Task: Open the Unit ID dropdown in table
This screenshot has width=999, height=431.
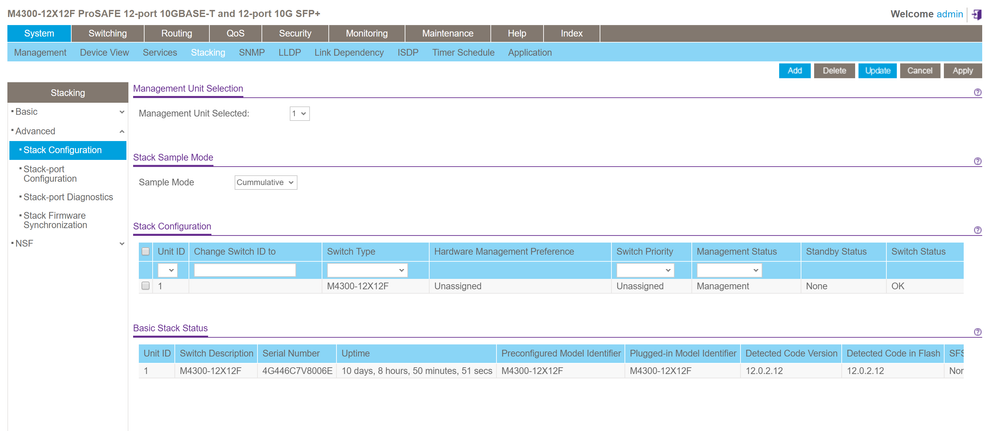Action: click(x=168, y=270)
